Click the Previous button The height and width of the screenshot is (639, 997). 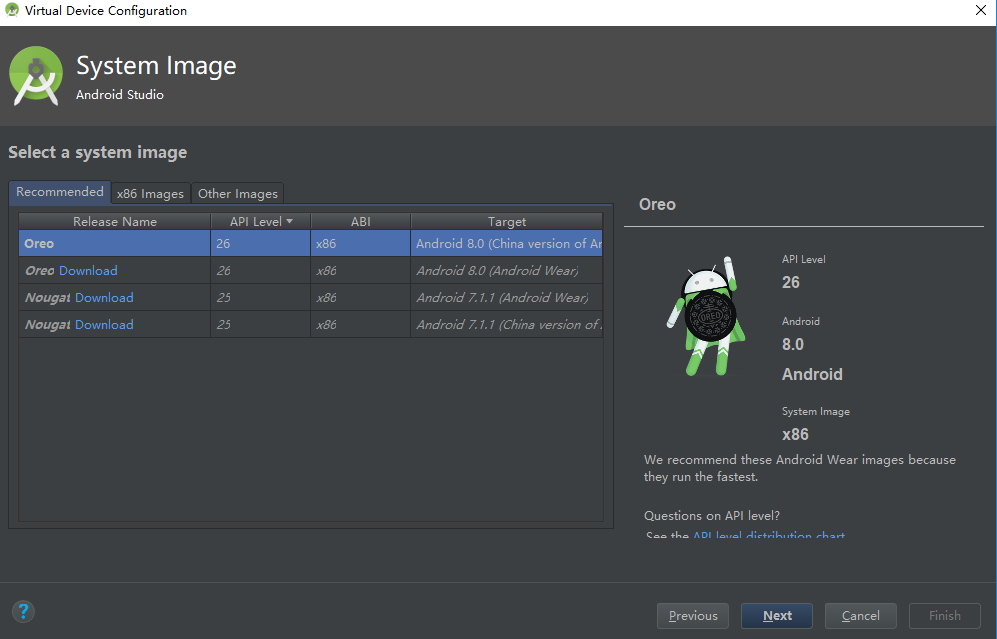[692, 615]
